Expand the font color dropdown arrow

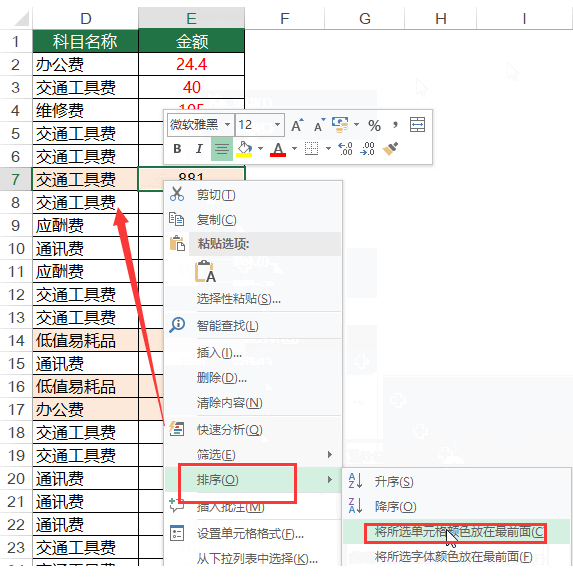pos(294,149)
